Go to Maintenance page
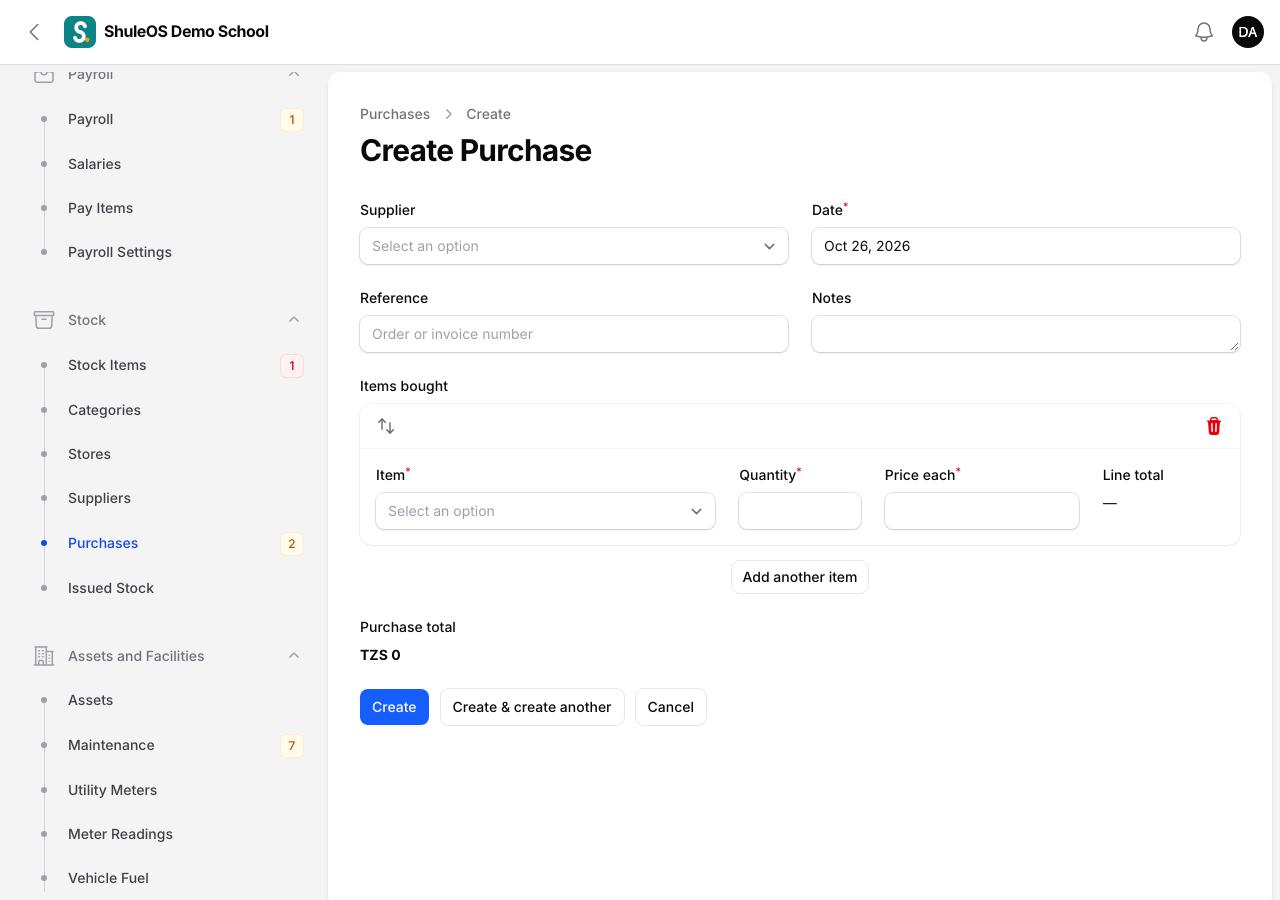1280x900 pixels. click(111, 745)
